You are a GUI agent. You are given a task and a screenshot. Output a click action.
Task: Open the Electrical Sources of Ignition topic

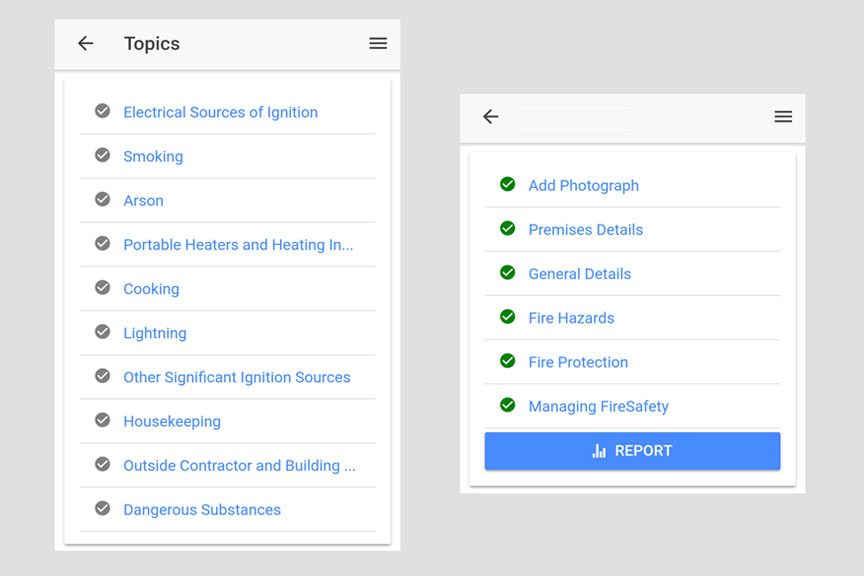click(x=220, y=112)
